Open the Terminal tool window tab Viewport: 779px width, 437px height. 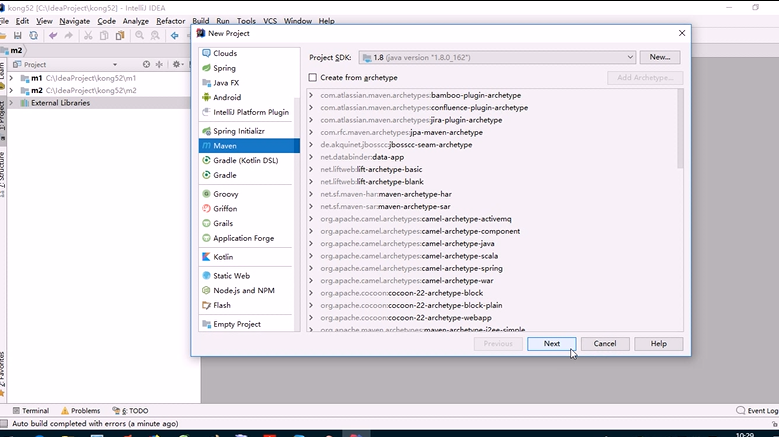(31, 411)
